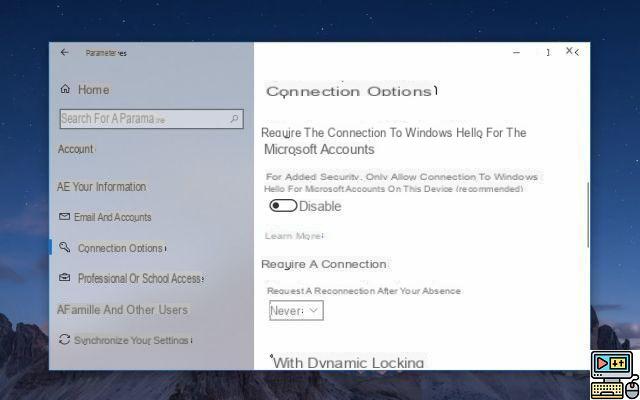Click the back arrow in Parameters window

point(64,52)
